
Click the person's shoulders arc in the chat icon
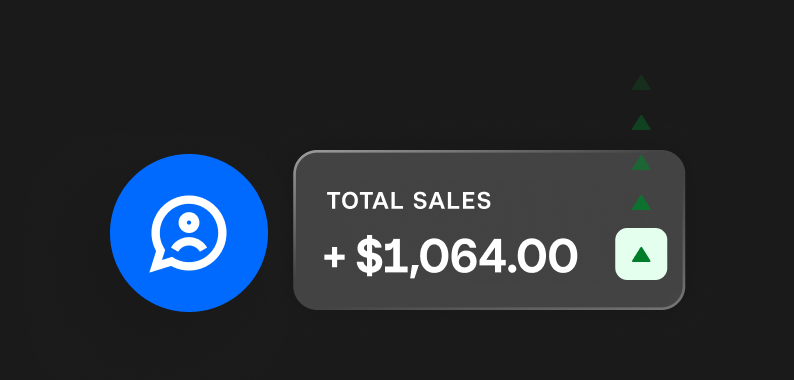click(x=189, y=244)
